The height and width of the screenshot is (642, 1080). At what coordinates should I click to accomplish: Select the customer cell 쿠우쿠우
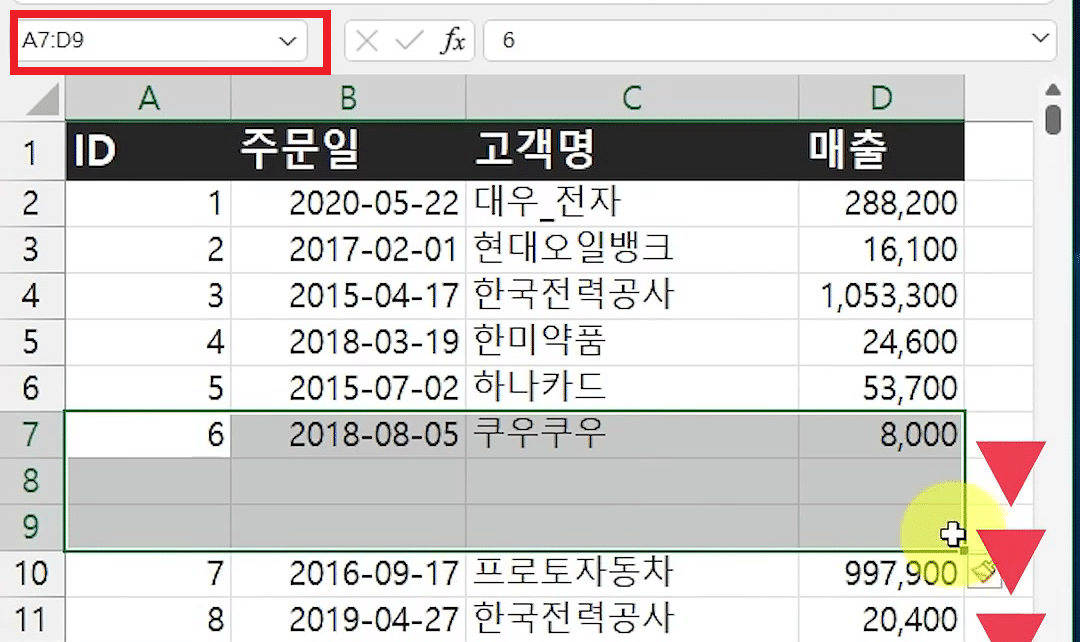pyautogui.click(x=632, y=435)
